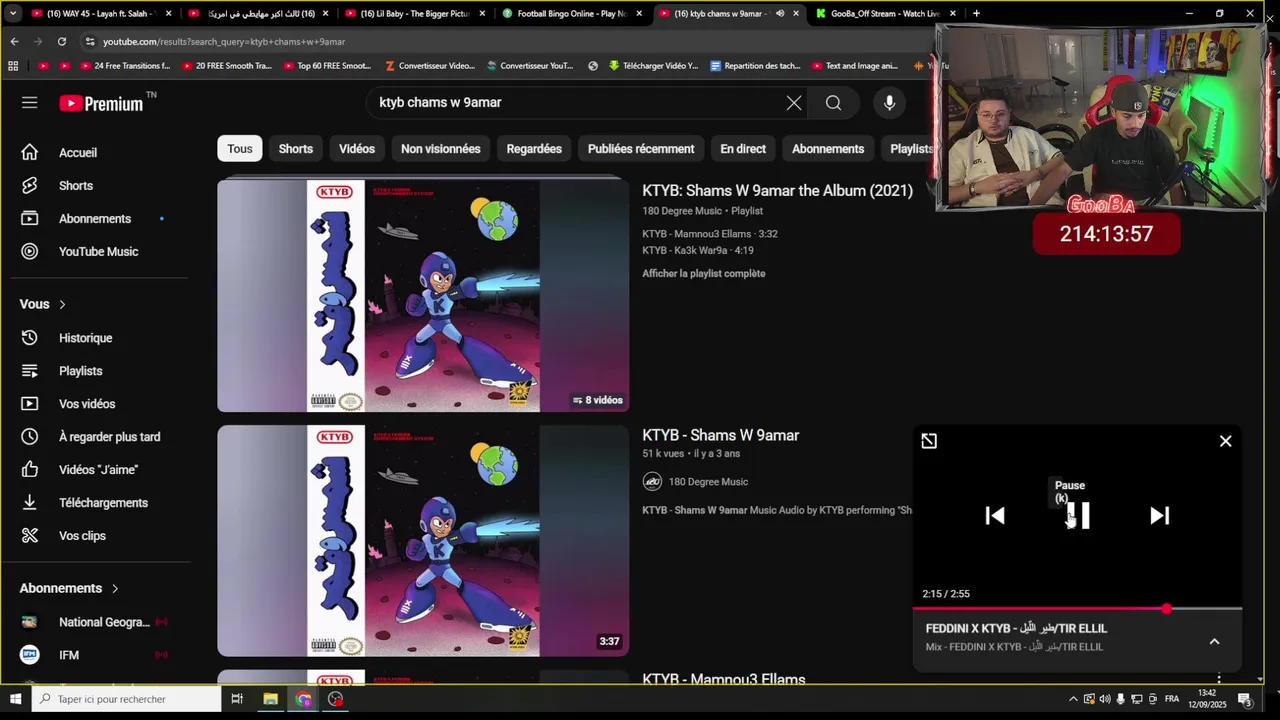Screen dimensions: 1280x720
Task: Open 180 Degree Music channel under video
Action: pos(708,482)
